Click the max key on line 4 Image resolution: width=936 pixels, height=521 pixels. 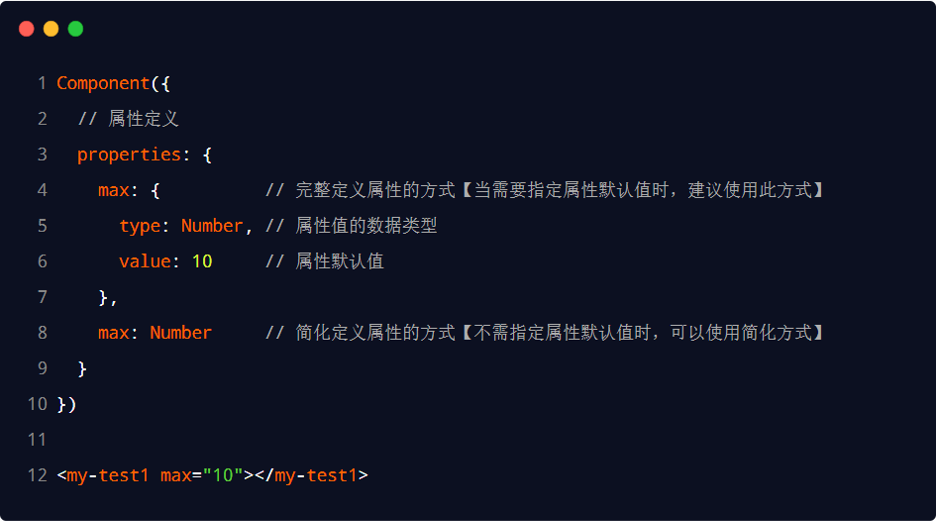(113, 190)
